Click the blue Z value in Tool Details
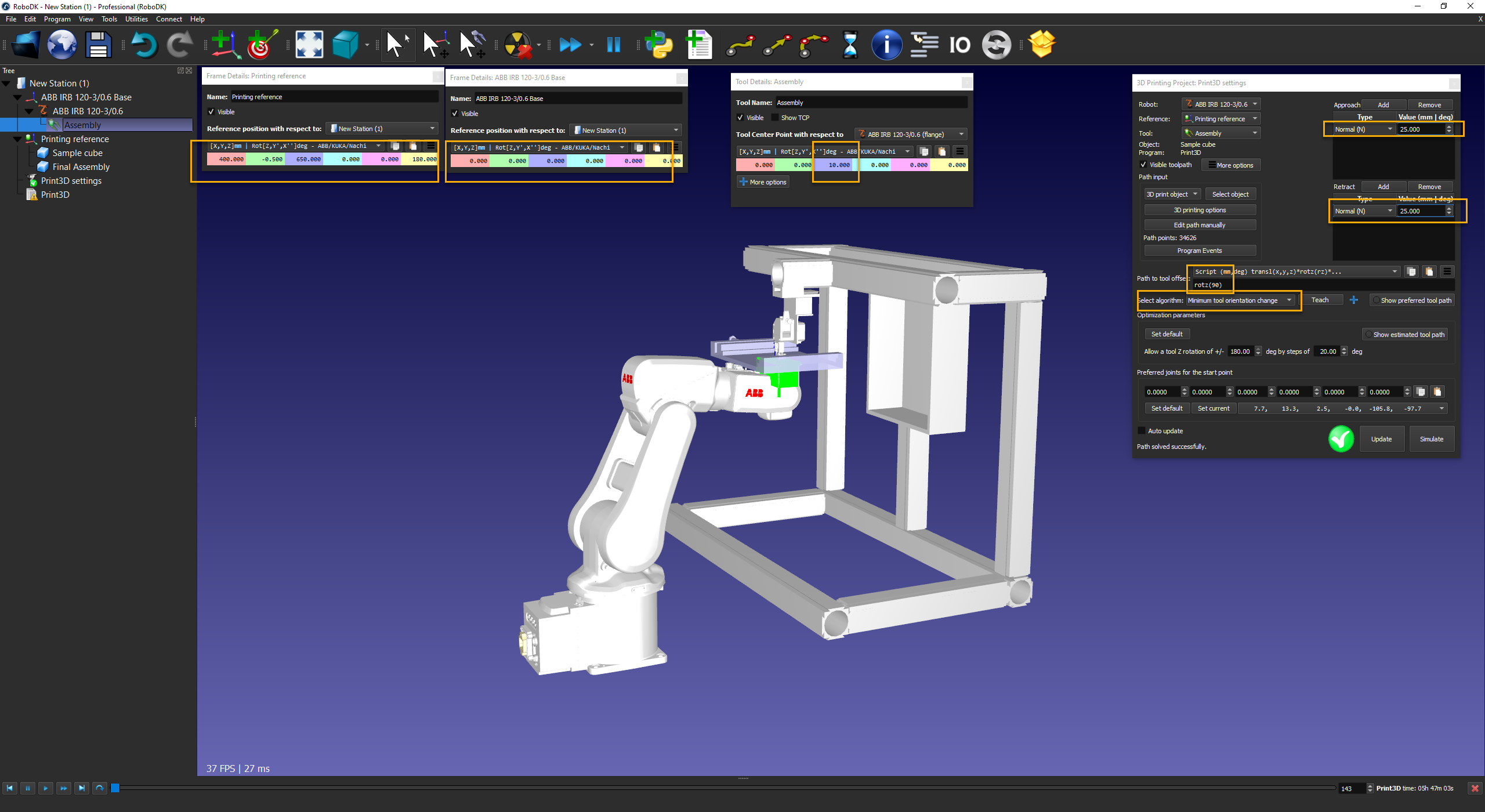The width and height of the screenshot is (1485, 812). coord(833,165)
